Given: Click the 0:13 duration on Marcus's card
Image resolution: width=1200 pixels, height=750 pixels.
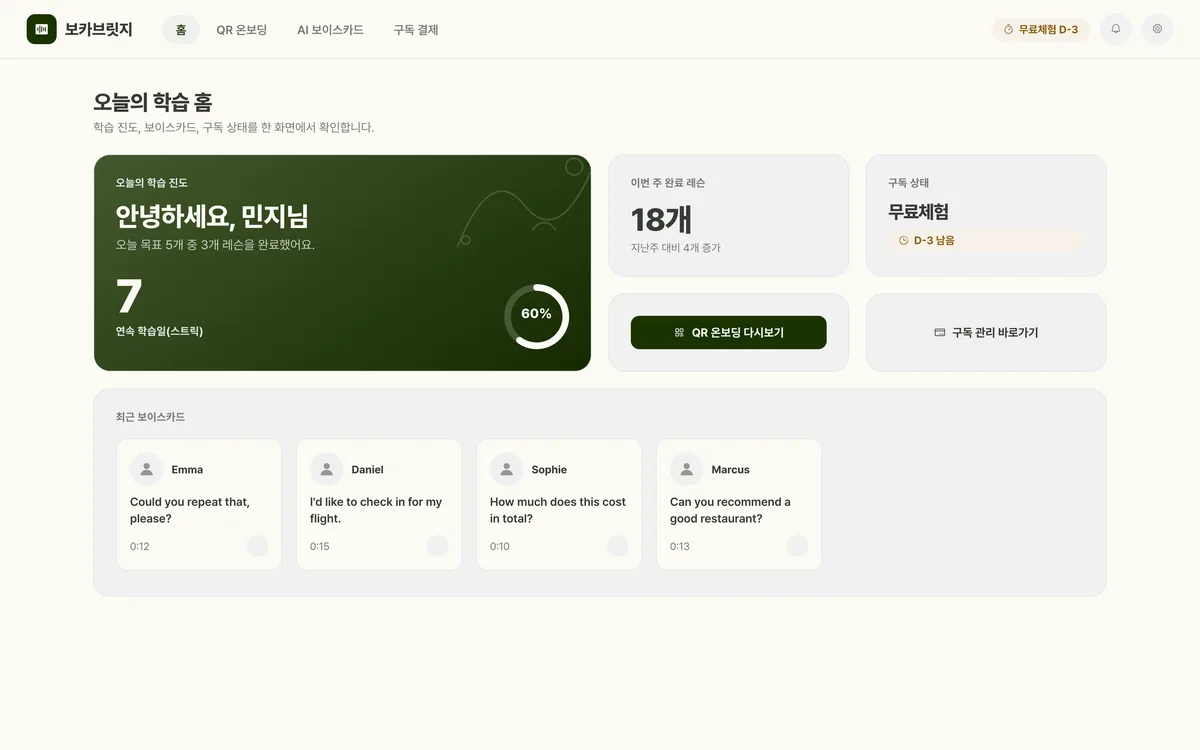Looking at the screenshot, I should pos(679,546).
